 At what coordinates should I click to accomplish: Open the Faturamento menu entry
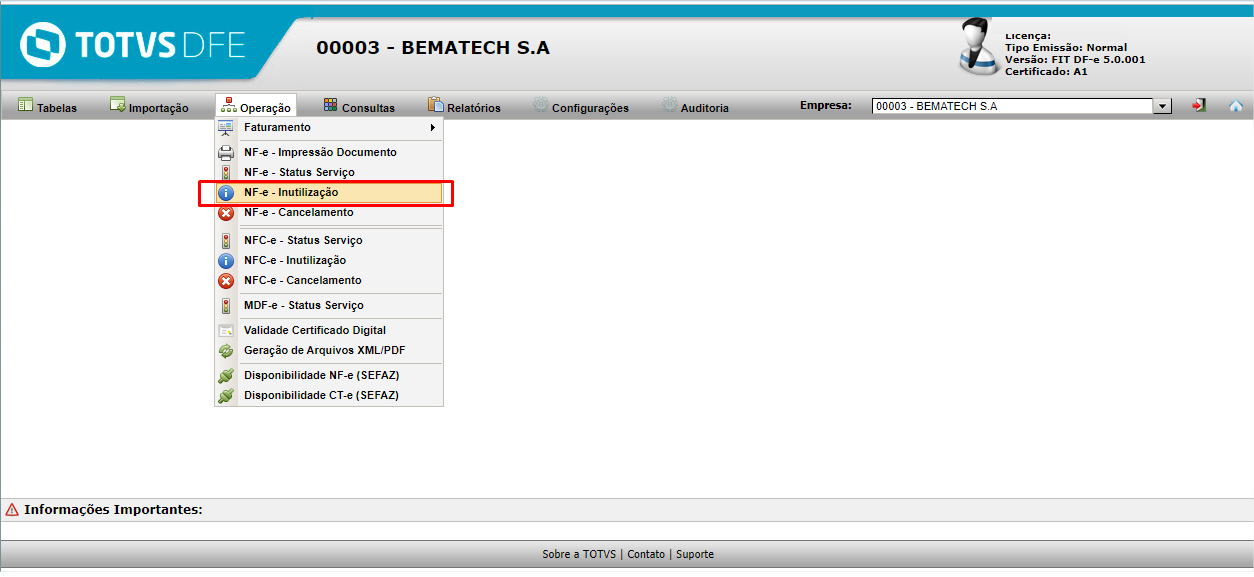(x=329, y=128)
